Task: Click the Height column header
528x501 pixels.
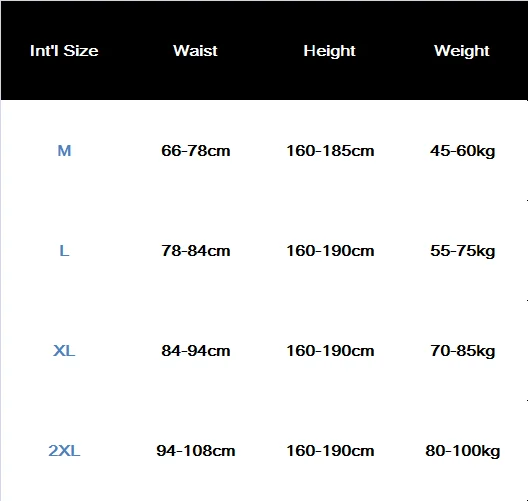Action: pos(329,51)
